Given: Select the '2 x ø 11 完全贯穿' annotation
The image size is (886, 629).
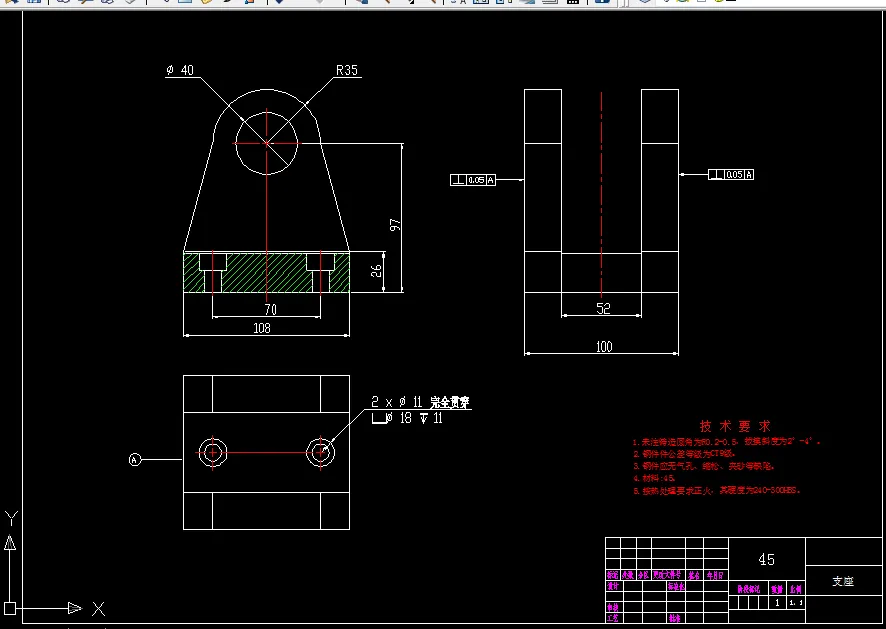Looking at the screenshot, I should click(420, 402).
